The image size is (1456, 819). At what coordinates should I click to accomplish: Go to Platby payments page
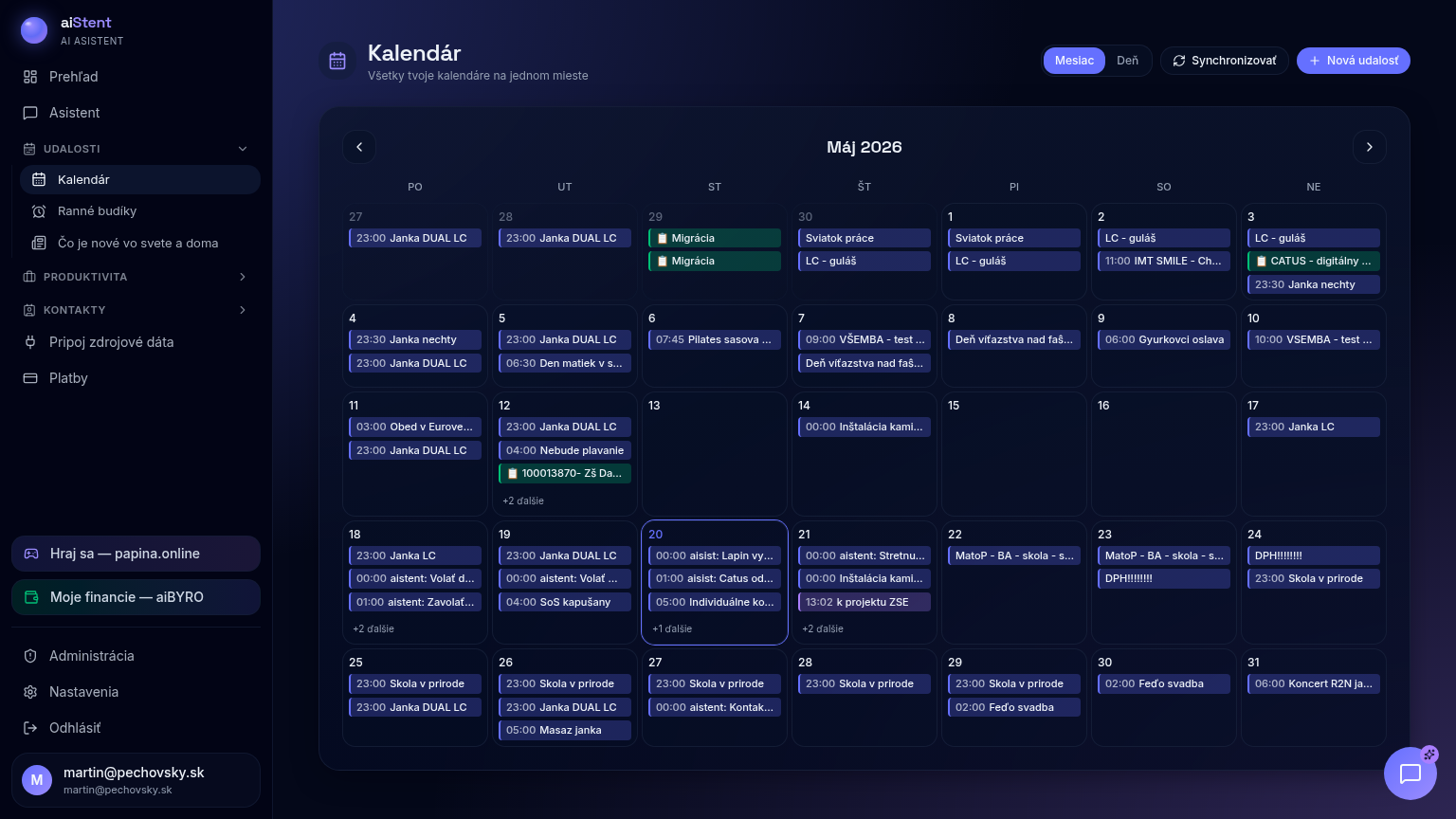pyautogui.click(x=136, y=378)
